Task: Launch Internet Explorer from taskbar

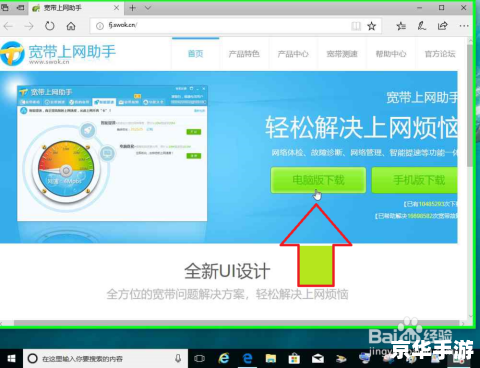Action: tap(224, 359)
